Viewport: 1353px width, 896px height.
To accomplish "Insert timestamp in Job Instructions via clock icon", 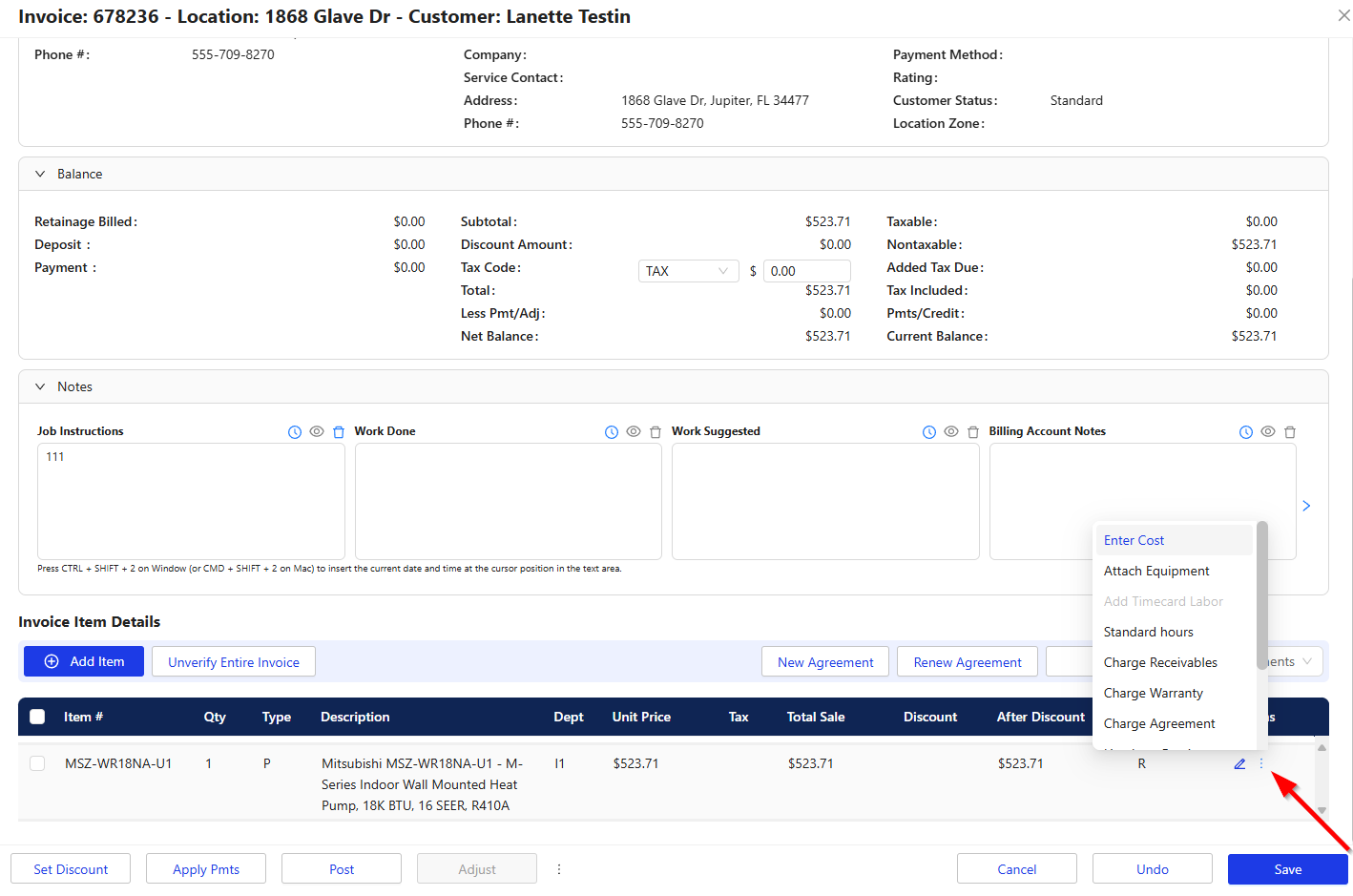I will pos(295,432).
